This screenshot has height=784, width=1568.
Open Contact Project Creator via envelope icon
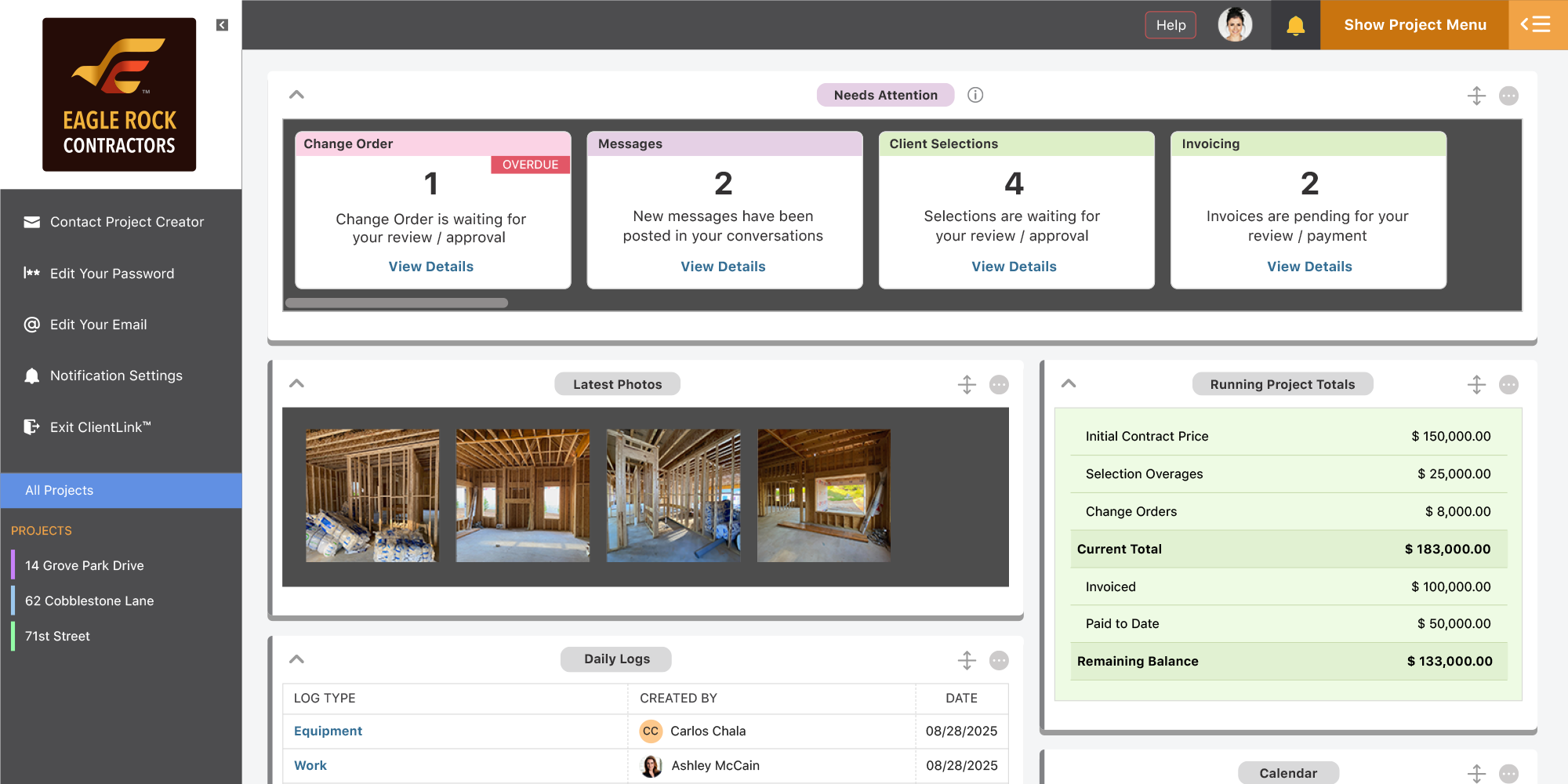(x=31, y=222)
